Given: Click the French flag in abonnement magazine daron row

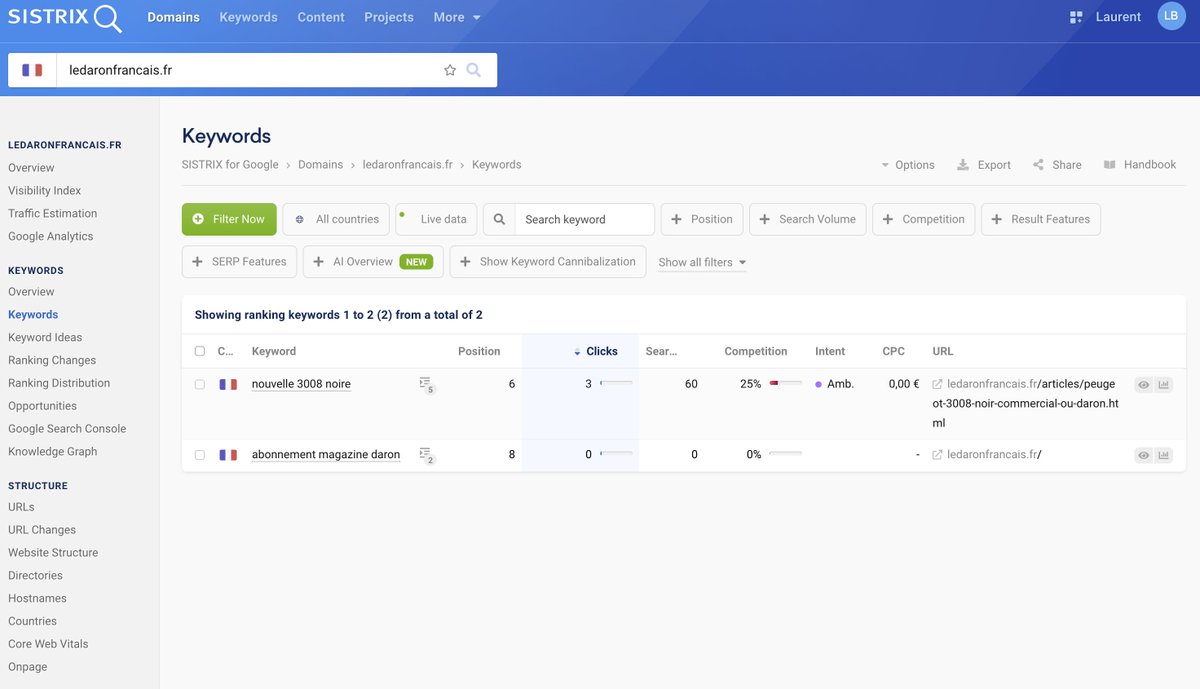Looking at the screenshot, I should 228,455.
